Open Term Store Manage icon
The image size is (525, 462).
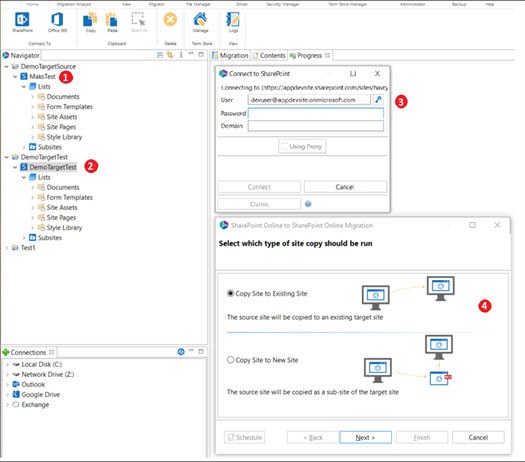[x=200, y=19]
